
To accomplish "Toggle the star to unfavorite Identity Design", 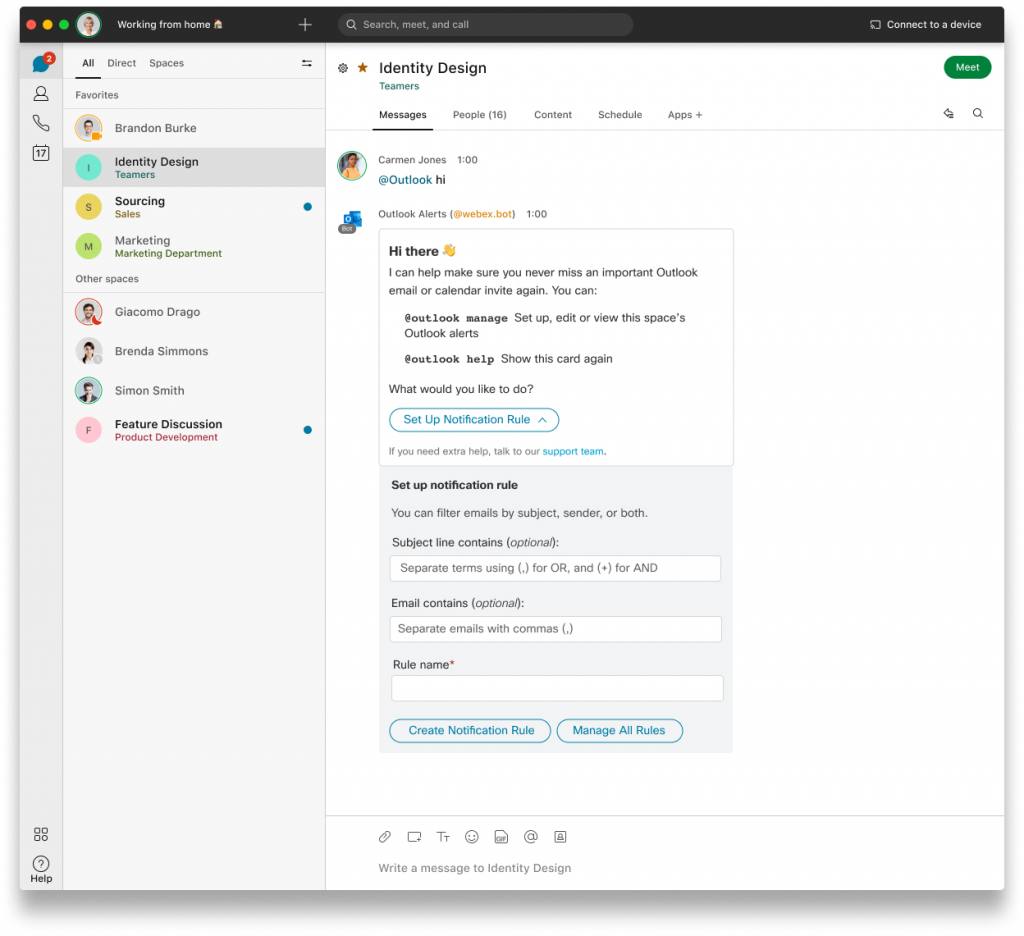I will point(361,67).
